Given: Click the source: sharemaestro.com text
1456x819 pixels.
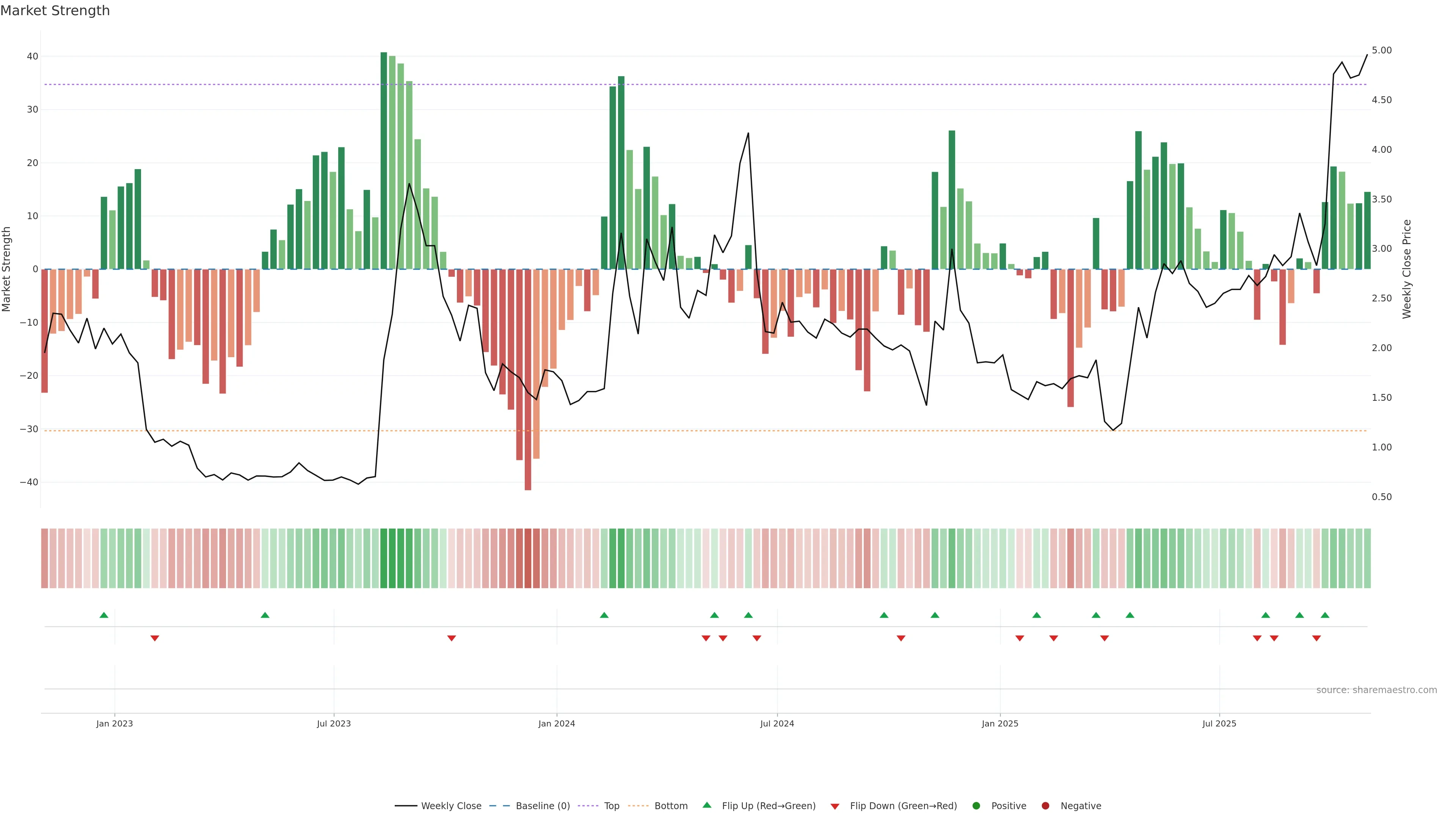Looking at the screenshot, I should coord(1376,690).
